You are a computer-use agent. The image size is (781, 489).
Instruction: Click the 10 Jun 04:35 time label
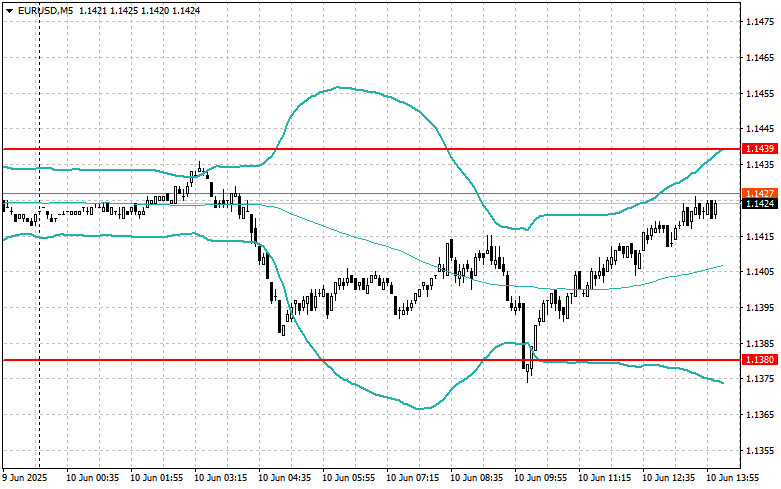(284, 478)
